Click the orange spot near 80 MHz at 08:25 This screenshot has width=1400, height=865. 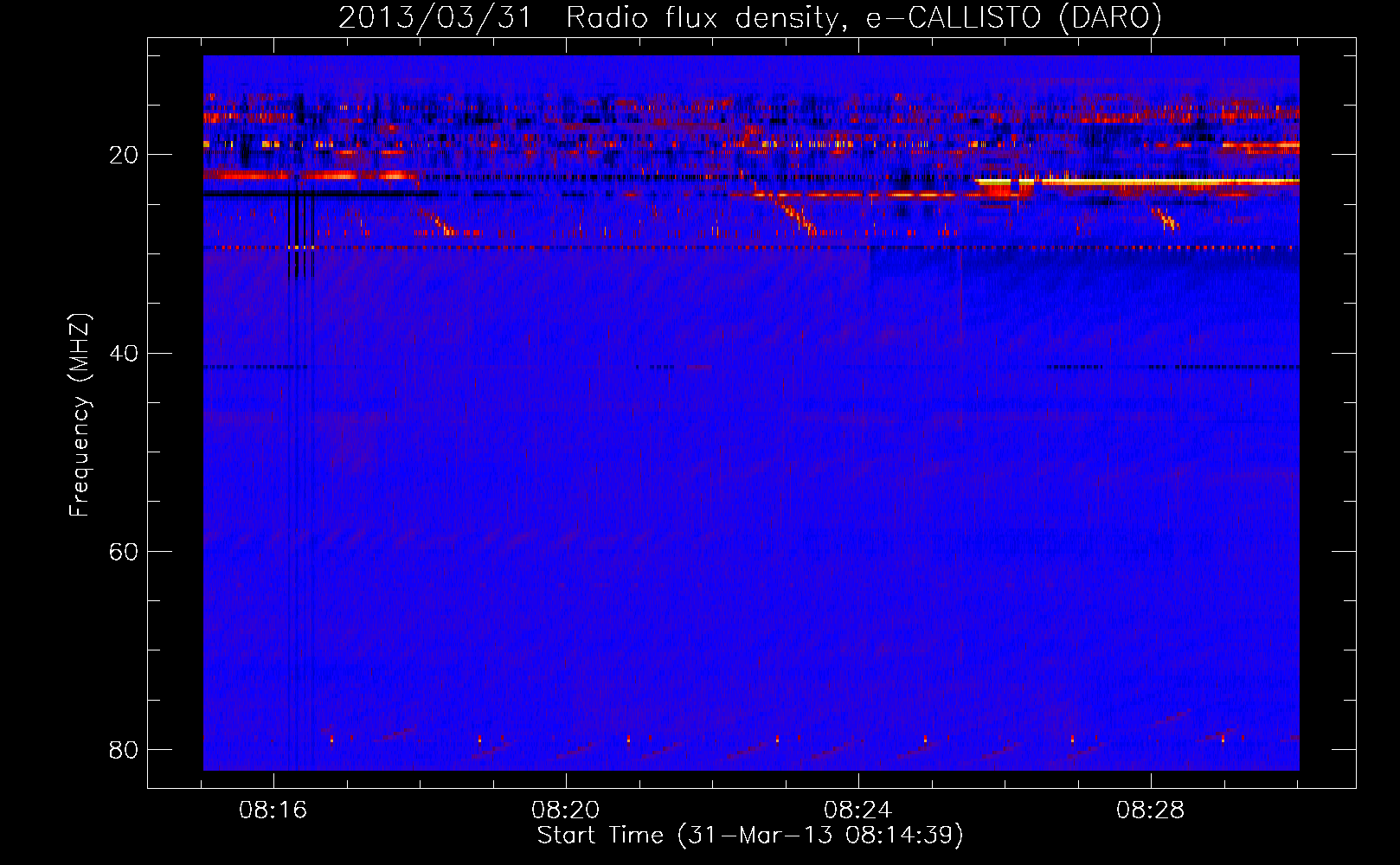pos(925,739)
